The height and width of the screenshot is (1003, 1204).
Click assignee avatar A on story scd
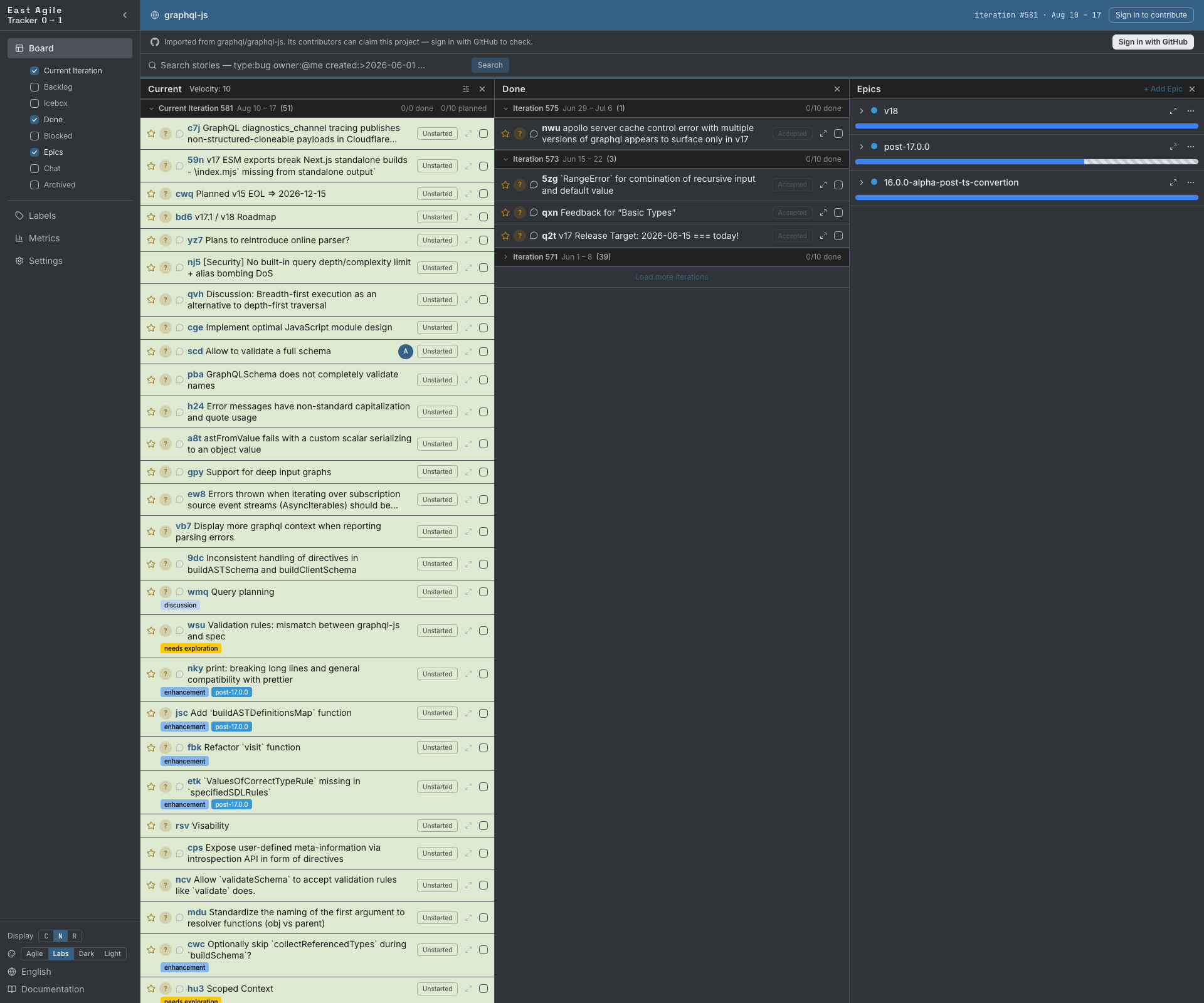[406, 352]
